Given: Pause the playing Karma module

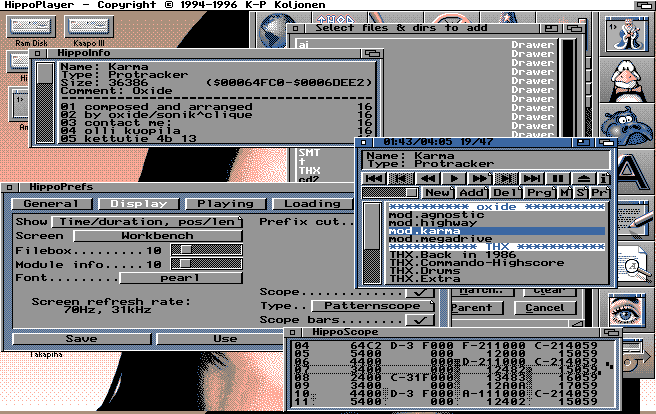Looking at the screenshot, I should pos(557,178).
